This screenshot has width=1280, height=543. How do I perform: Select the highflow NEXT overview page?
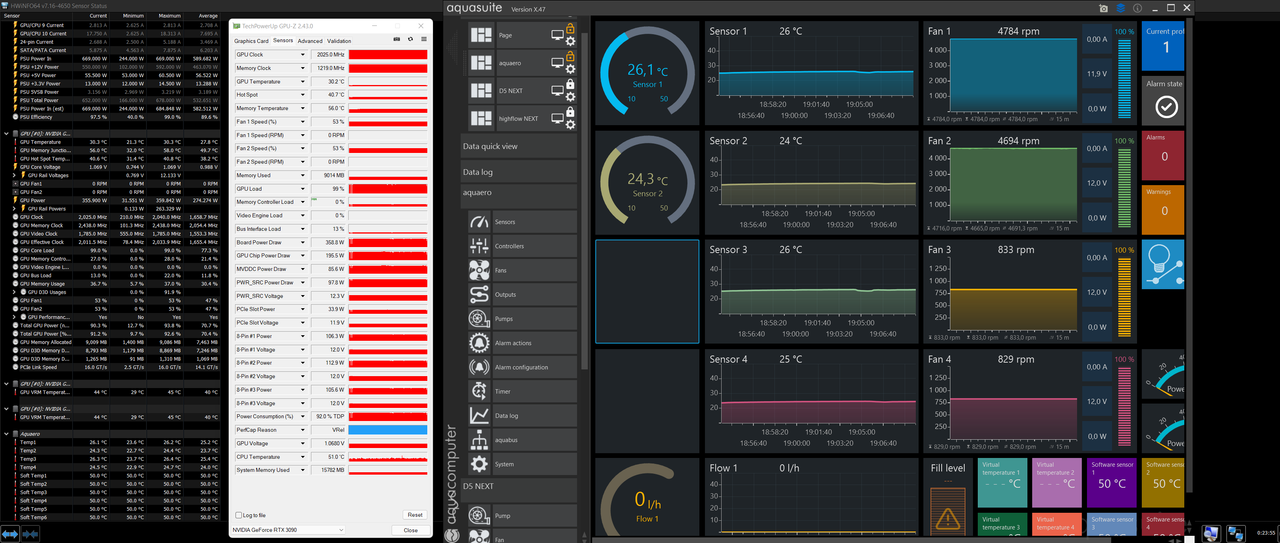click(x=520, y=118)
